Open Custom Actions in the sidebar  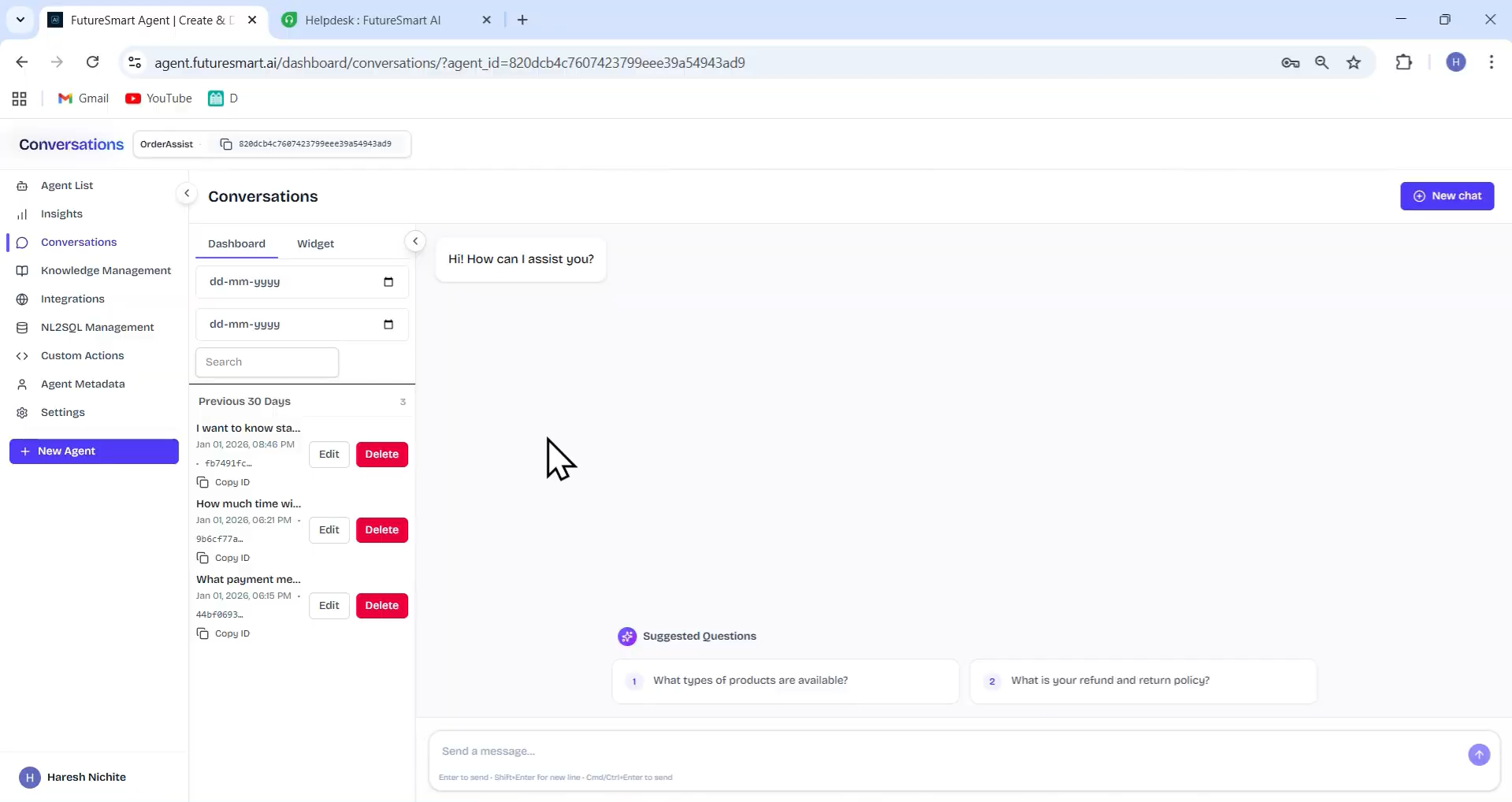click(82, 355)
